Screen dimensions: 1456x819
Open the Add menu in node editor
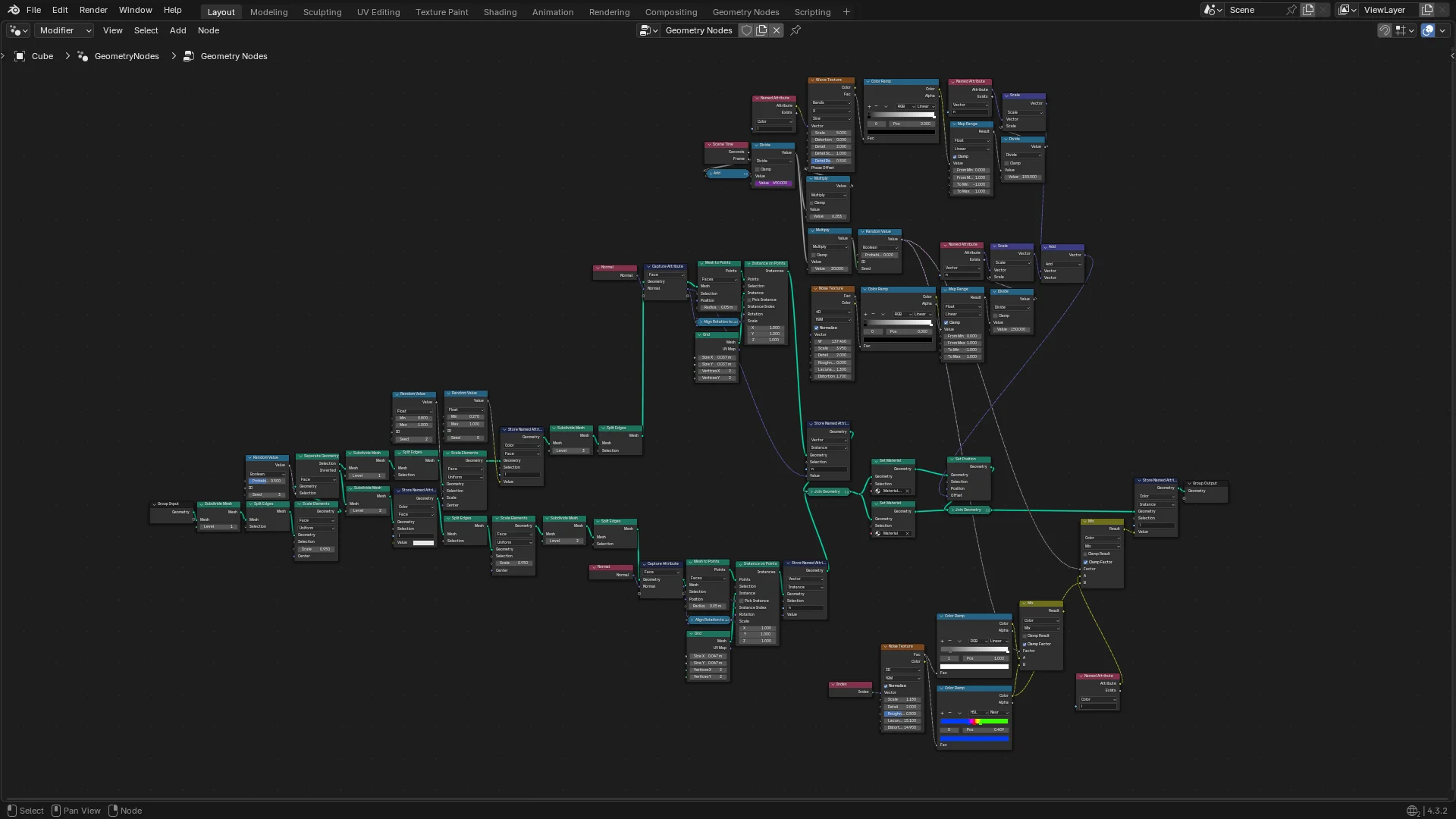coord(177,30)
